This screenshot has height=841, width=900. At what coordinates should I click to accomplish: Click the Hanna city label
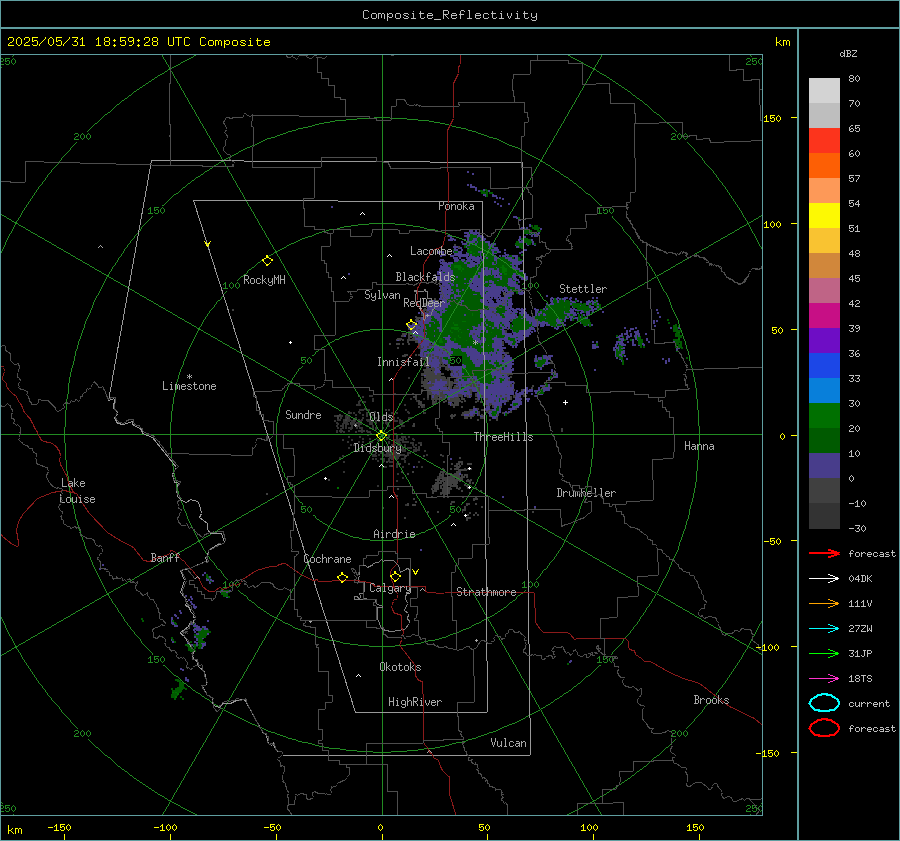699,446
